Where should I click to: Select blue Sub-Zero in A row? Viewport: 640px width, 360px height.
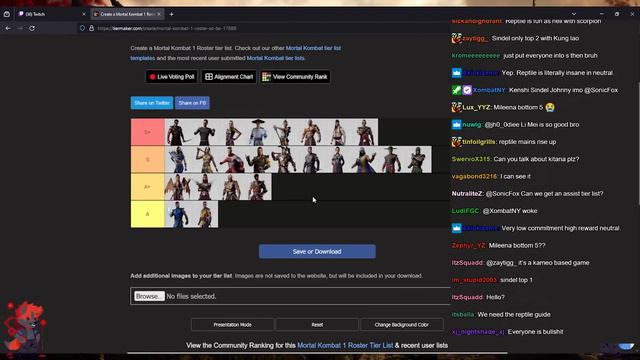[x=178, y=214]
